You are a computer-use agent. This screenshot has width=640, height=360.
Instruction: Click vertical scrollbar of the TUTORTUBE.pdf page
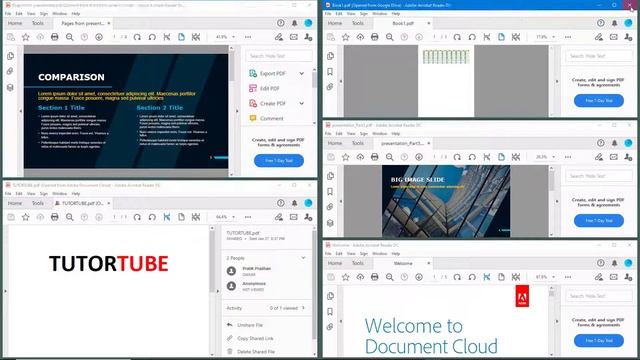click(x=212, y=261)
